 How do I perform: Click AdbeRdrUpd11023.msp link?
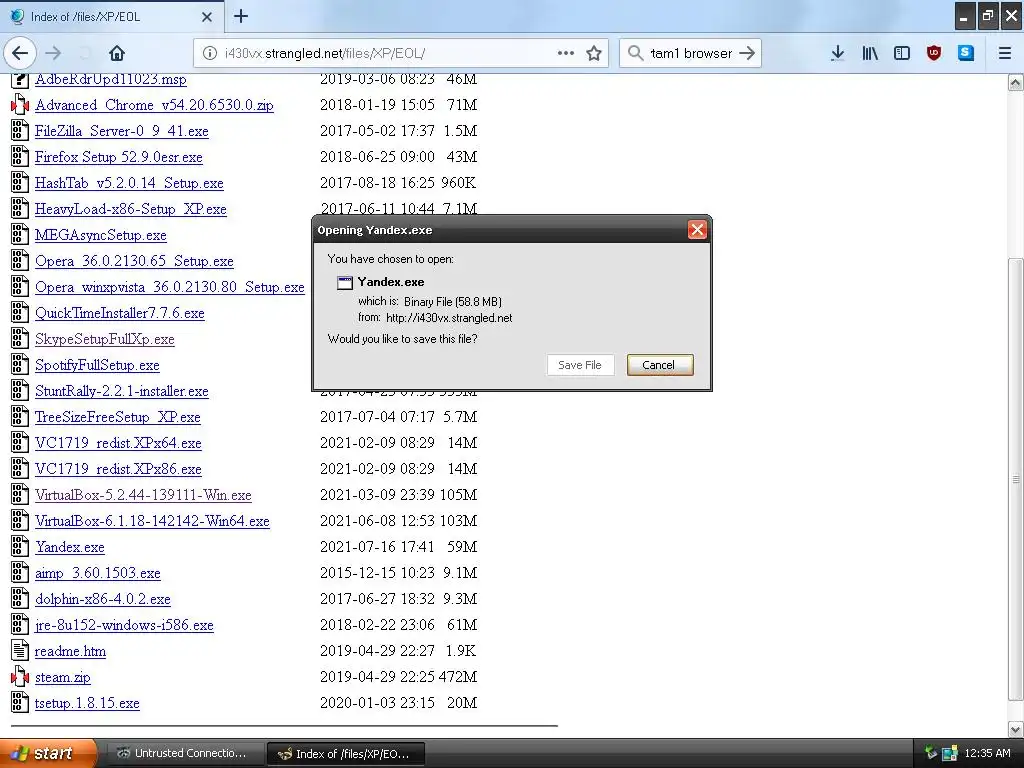point(110,80)
